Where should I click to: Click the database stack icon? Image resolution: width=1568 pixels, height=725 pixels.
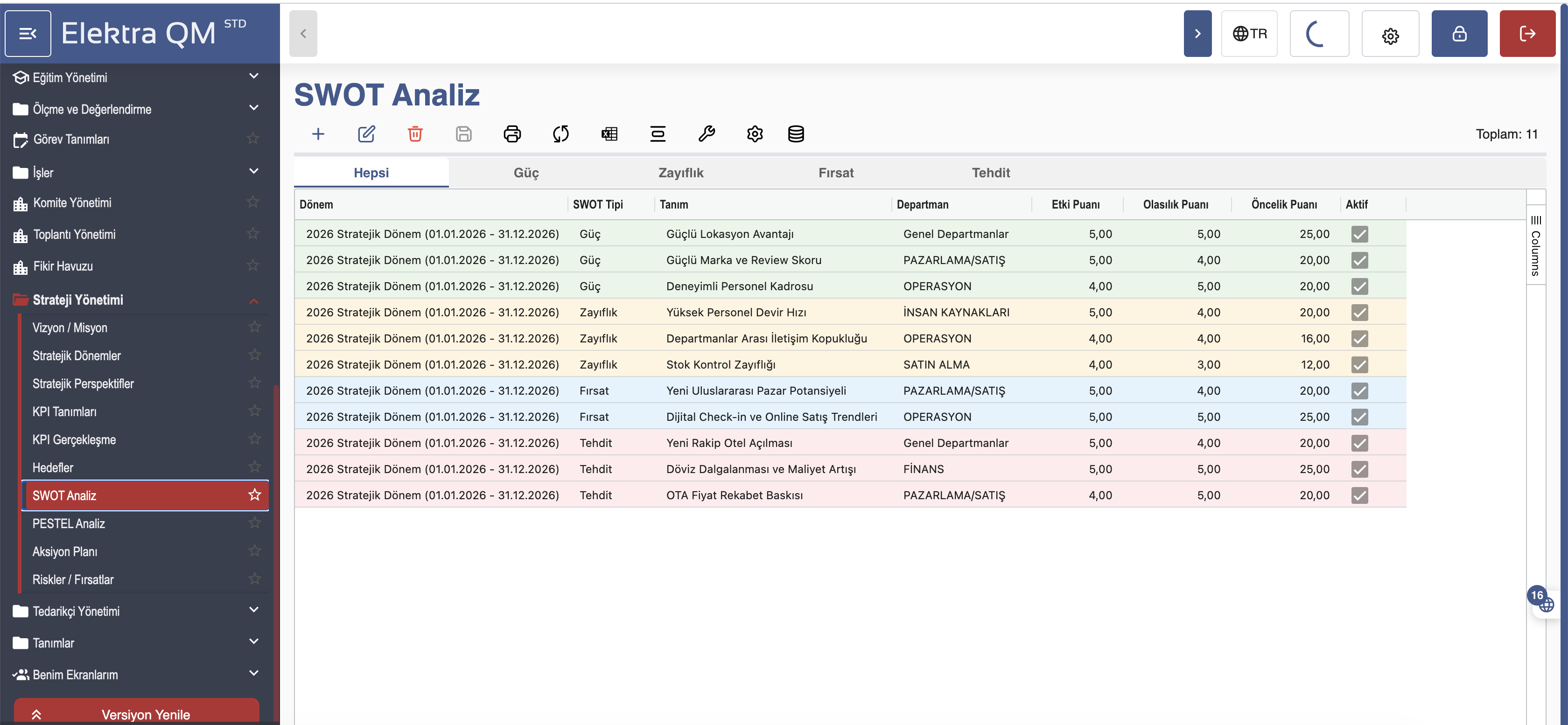coord(796,134)
